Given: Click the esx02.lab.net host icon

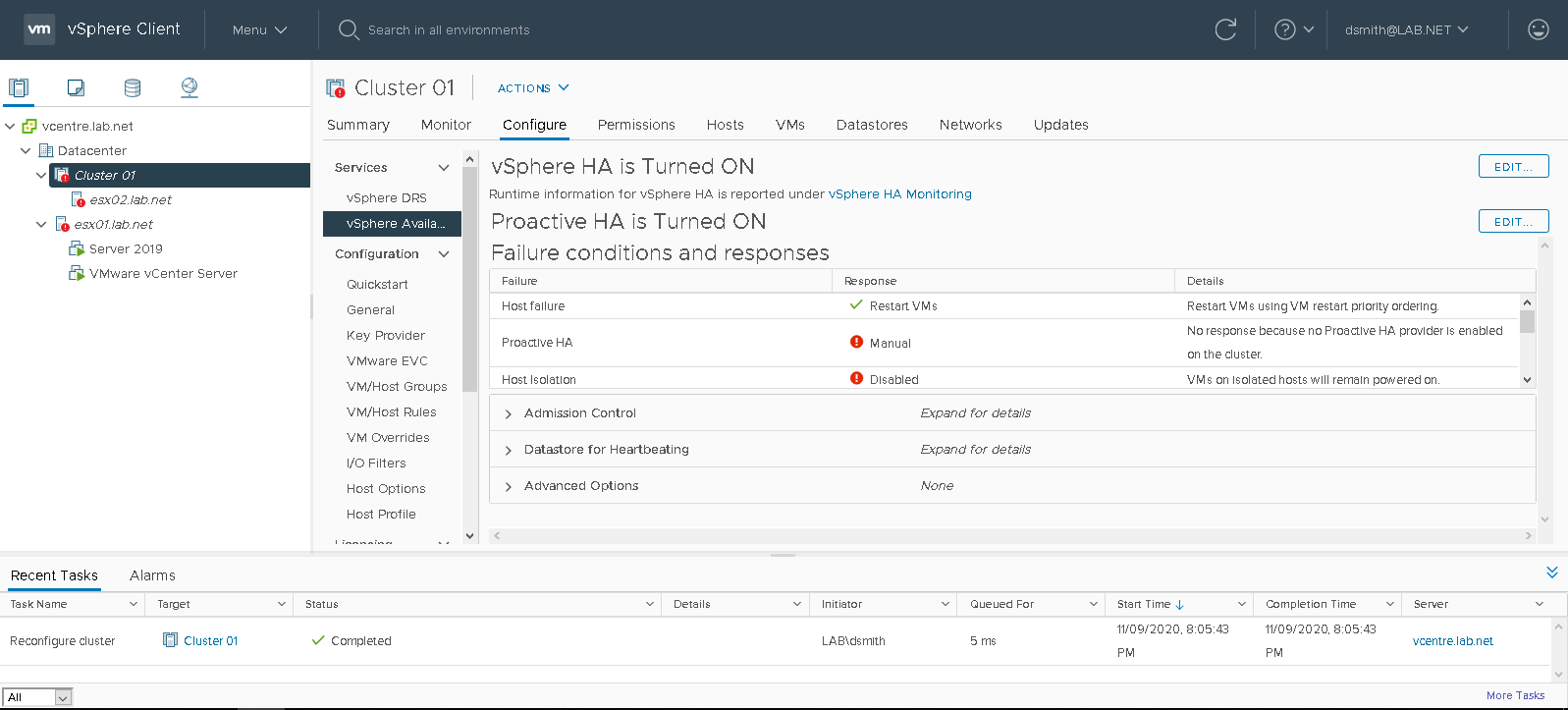Looking at the screenshot, I should [79, 199].
